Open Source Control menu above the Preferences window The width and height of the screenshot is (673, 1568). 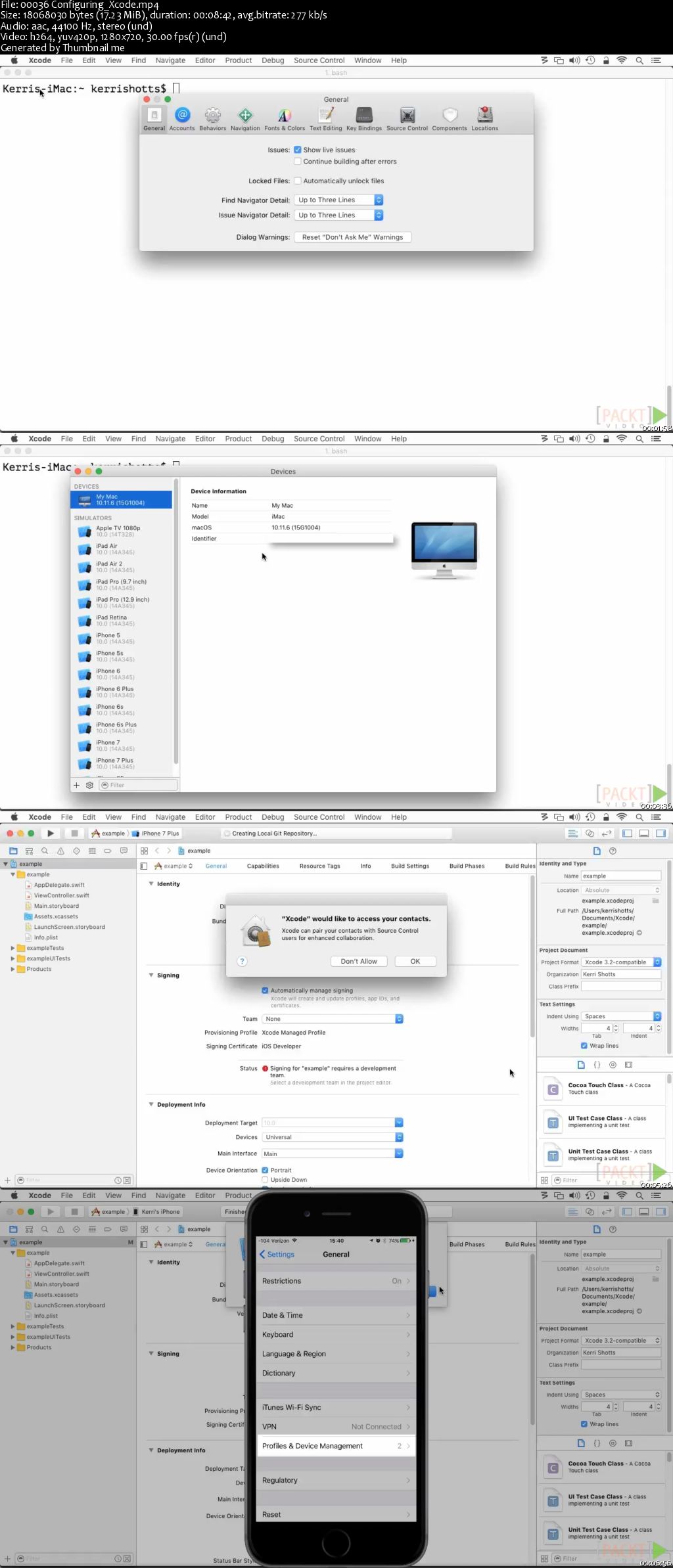point(319,60)
